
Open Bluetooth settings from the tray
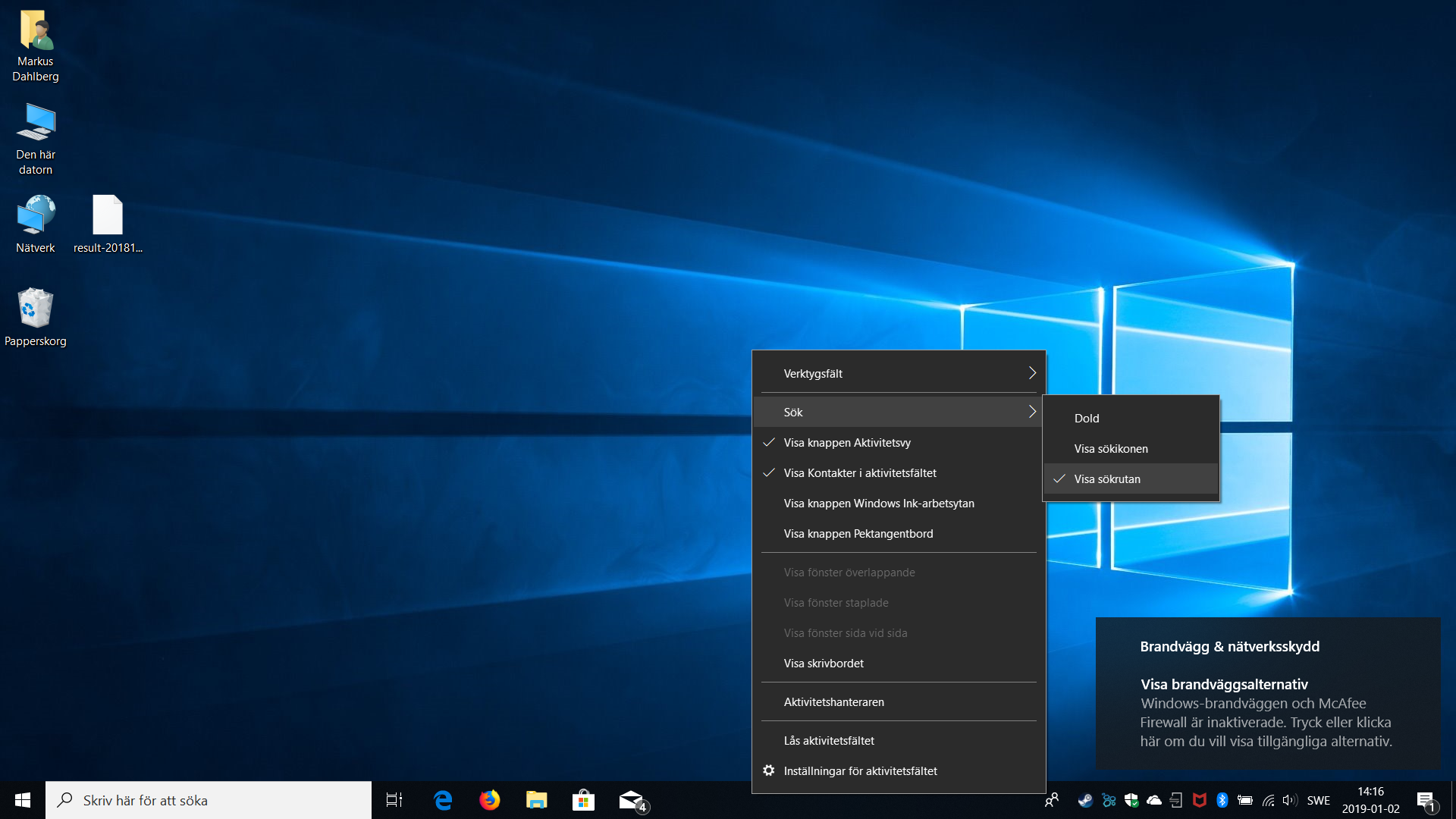coord(1222,800)
